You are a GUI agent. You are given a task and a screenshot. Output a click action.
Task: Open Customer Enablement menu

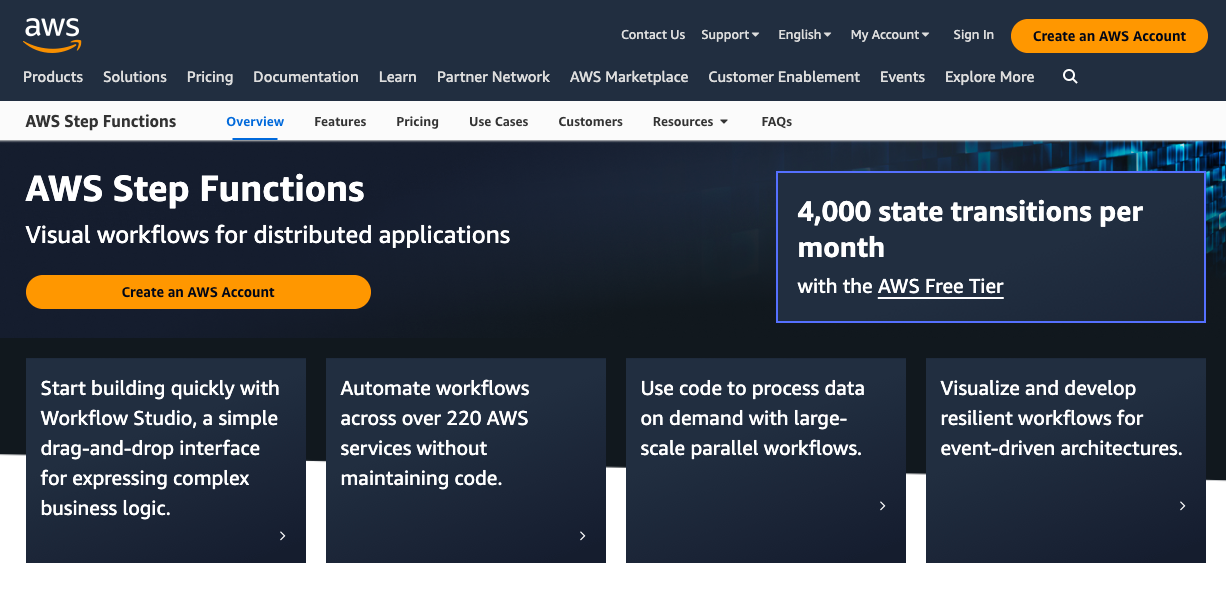point(784,77)
